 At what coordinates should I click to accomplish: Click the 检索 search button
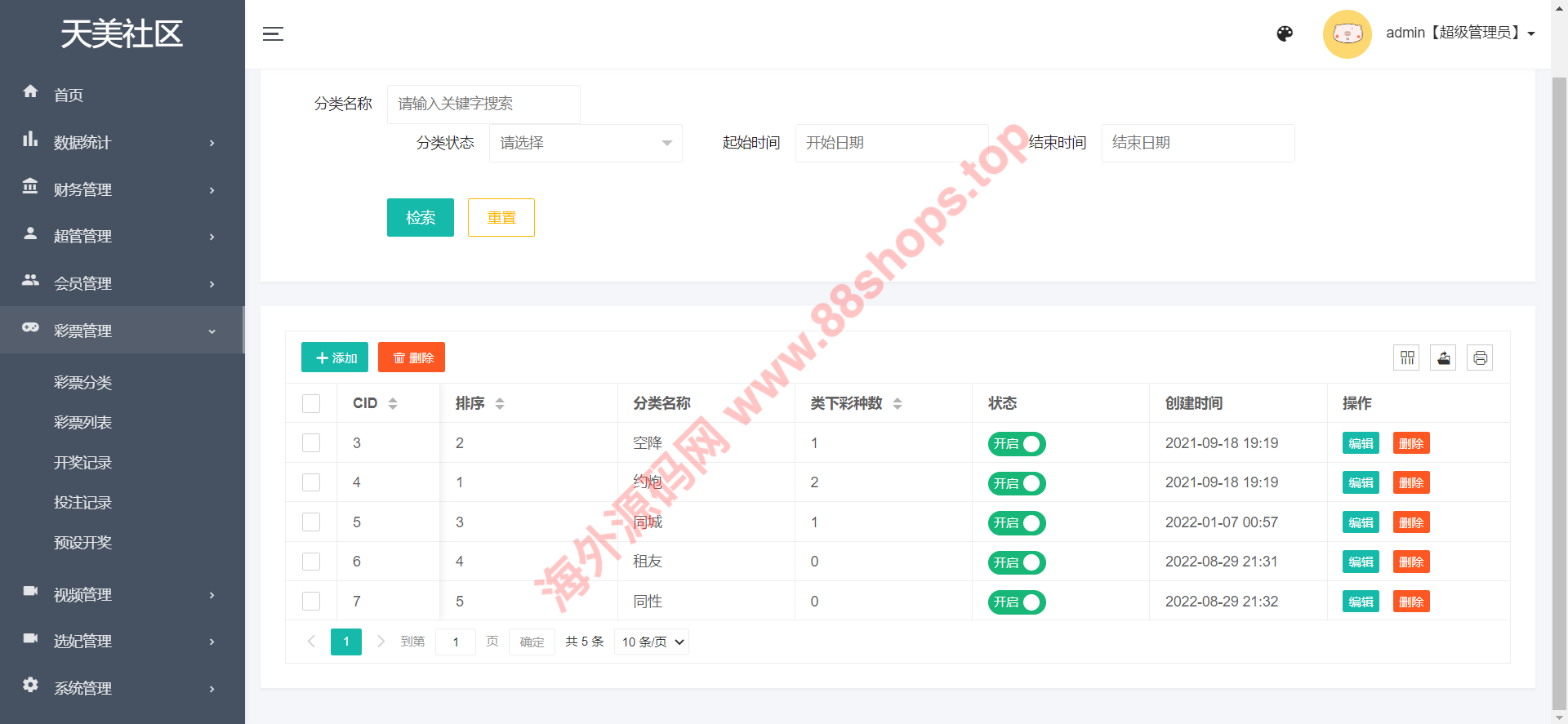click(420, 217)
